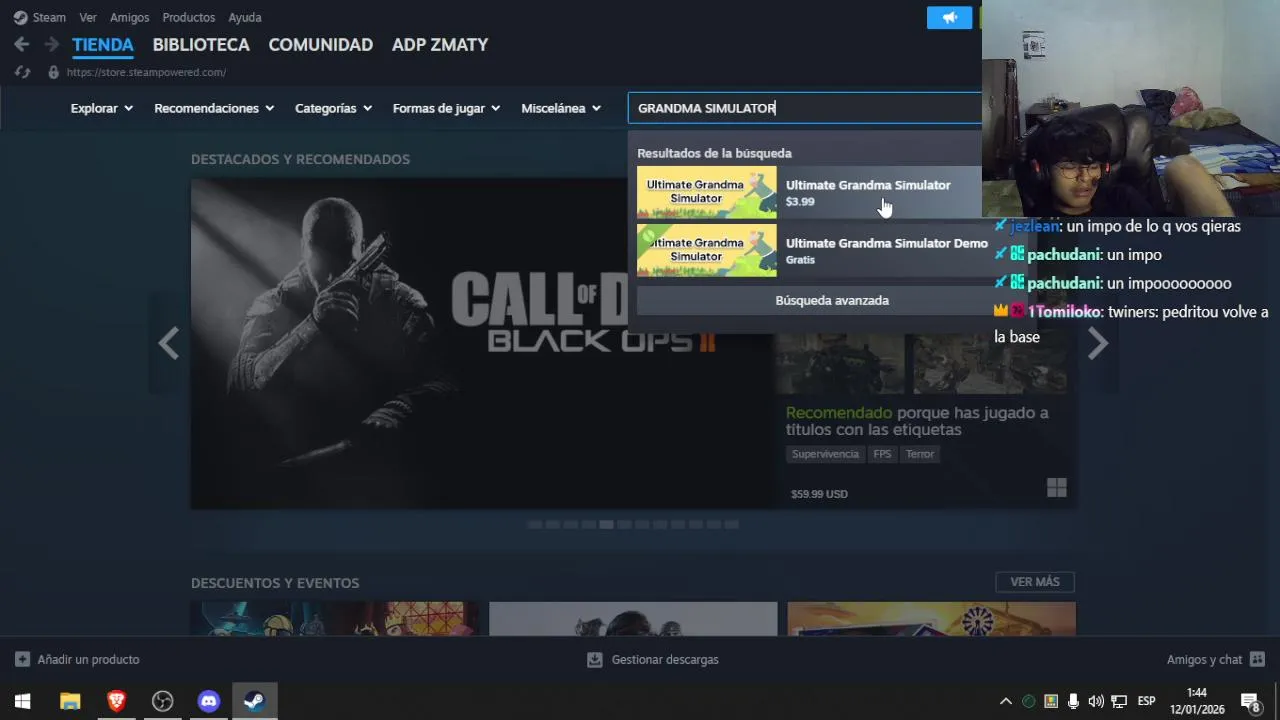Click the plus icon to add a product

[22, 659]
